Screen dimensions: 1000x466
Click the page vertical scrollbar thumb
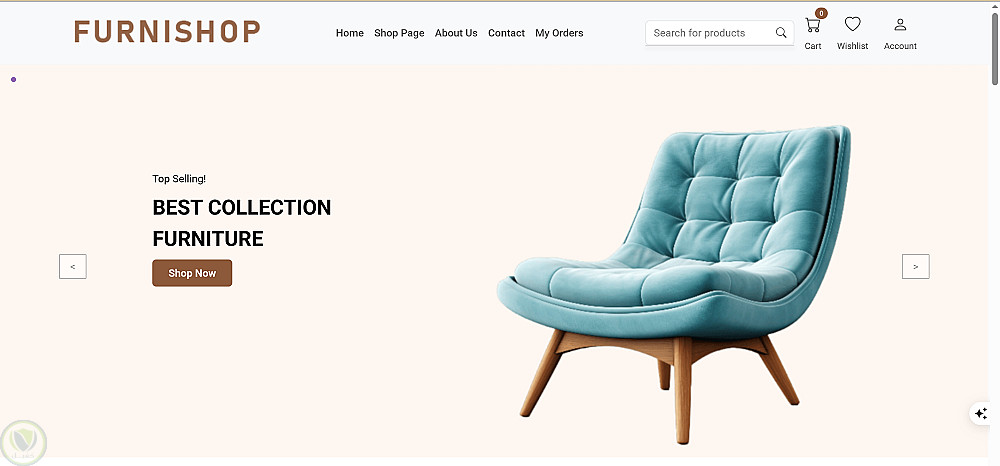click(994, 48)
